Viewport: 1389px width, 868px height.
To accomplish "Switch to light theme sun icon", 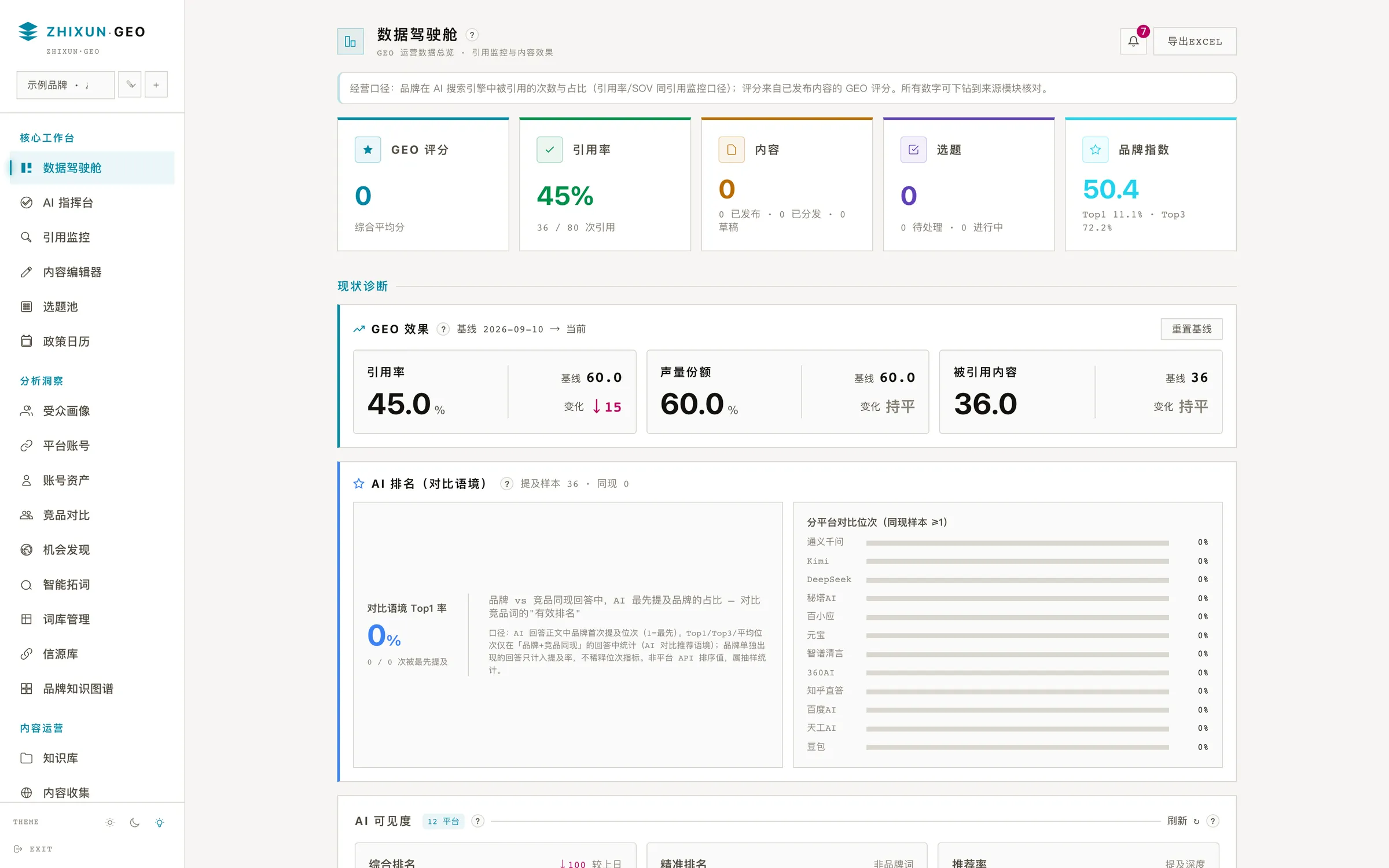I will [110, 822].
